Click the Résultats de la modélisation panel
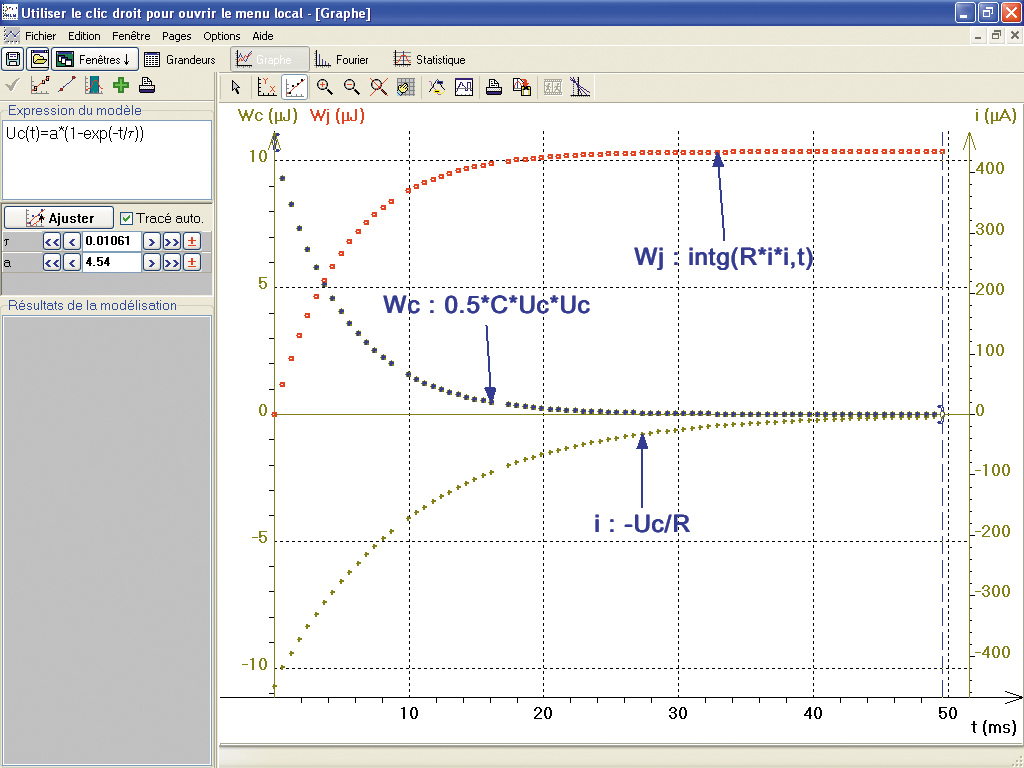1024x768 pixels. [107, 541]
